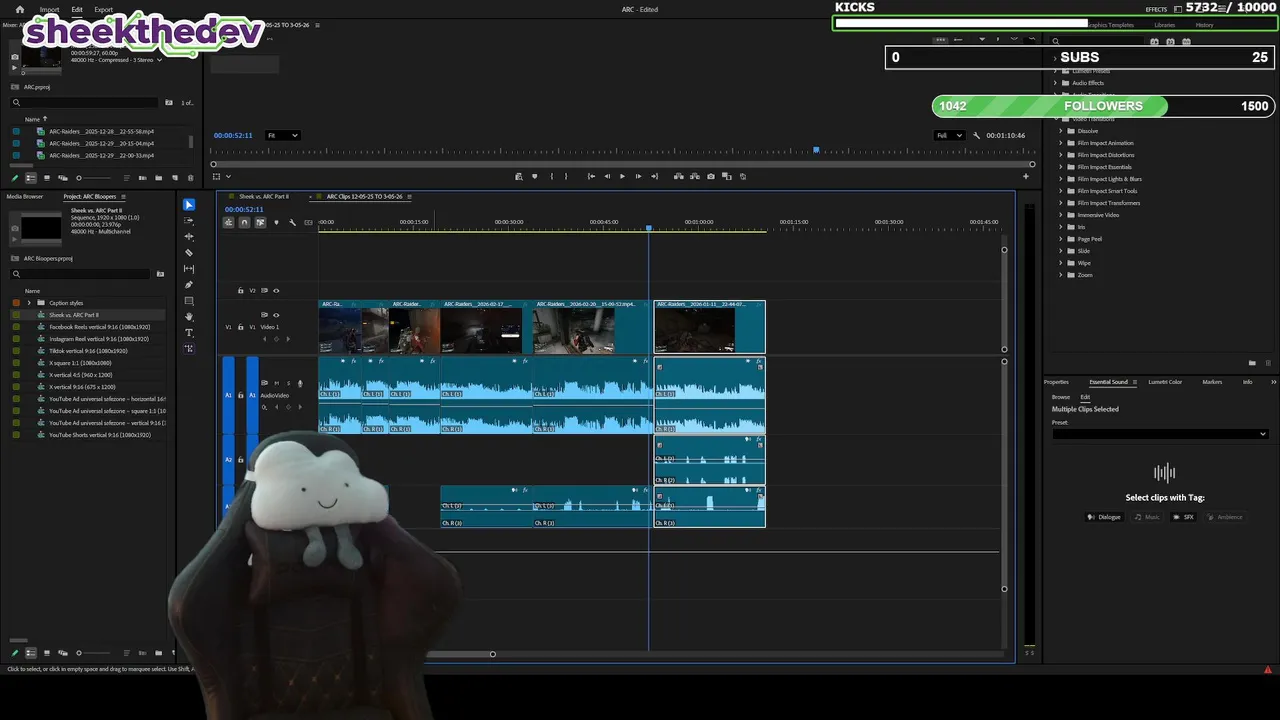1280x720 pixels.
Task: Click the Lift button in program monitor
Action: 679,176
